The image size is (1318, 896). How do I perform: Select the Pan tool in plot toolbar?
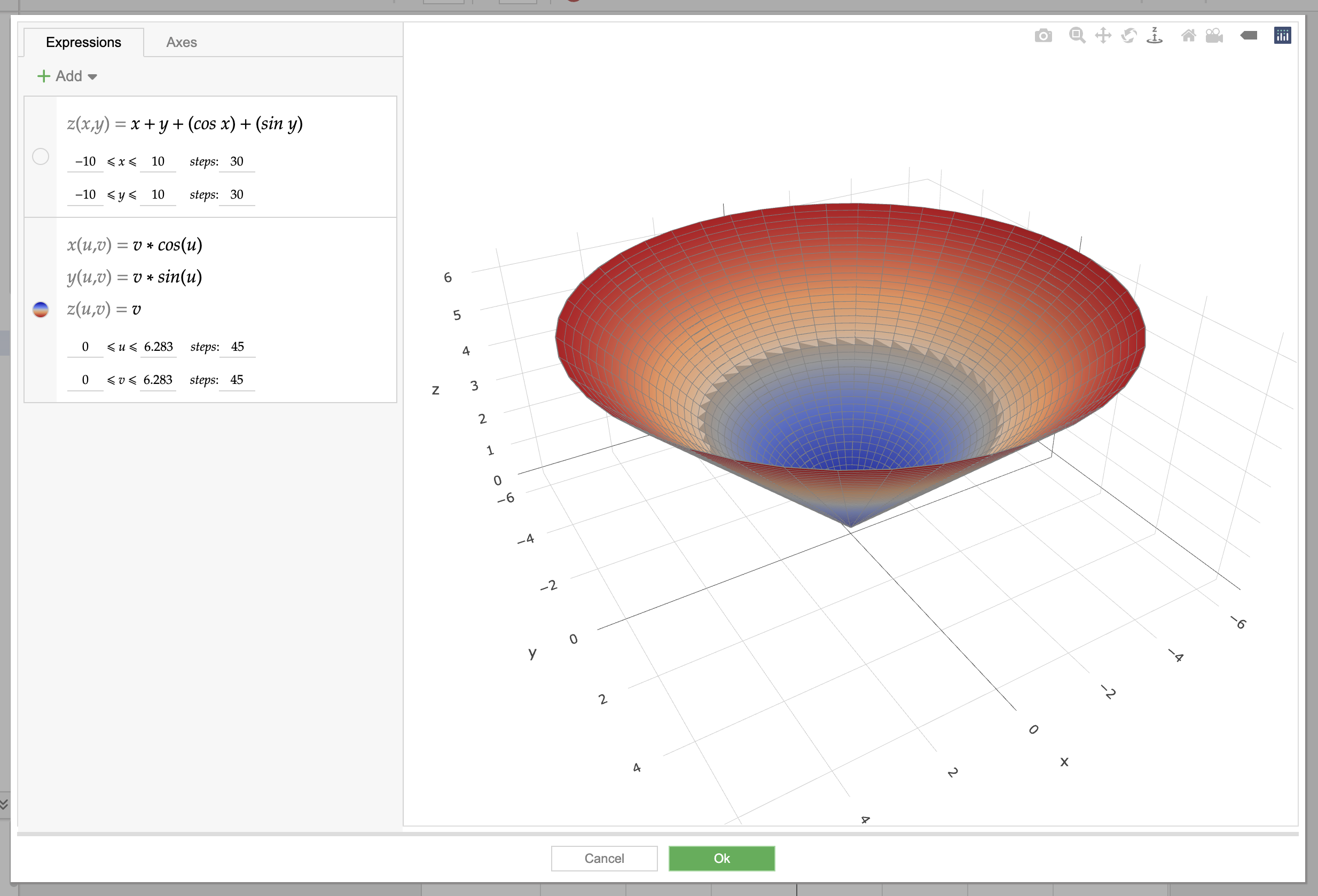(1103, 36)
